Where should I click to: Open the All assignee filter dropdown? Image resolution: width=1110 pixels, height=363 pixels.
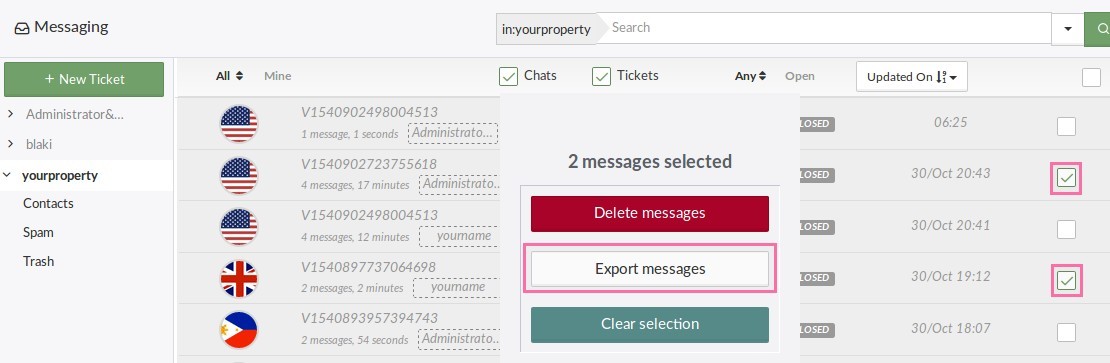point(229,76)
